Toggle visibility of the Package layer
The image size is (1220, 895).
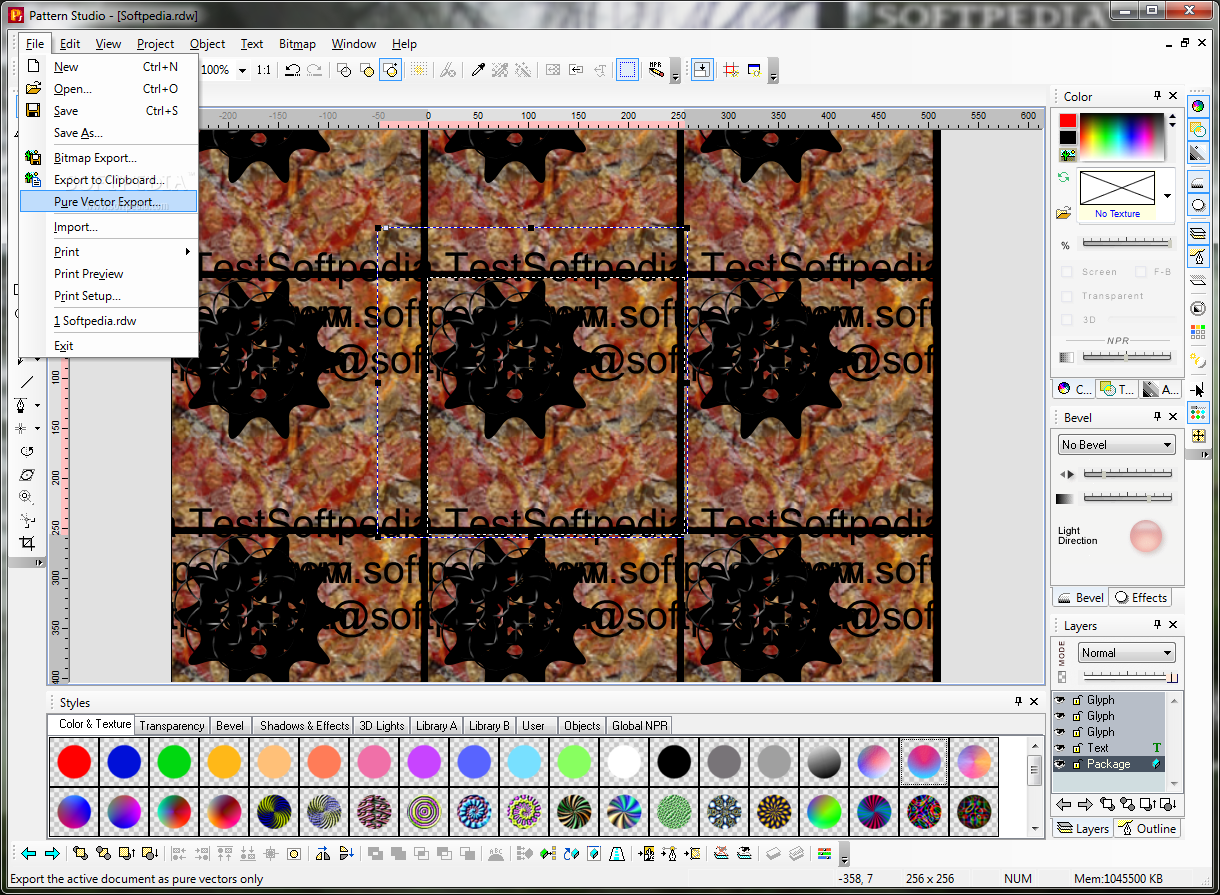pyautogui.click(x=1061, y=764)
